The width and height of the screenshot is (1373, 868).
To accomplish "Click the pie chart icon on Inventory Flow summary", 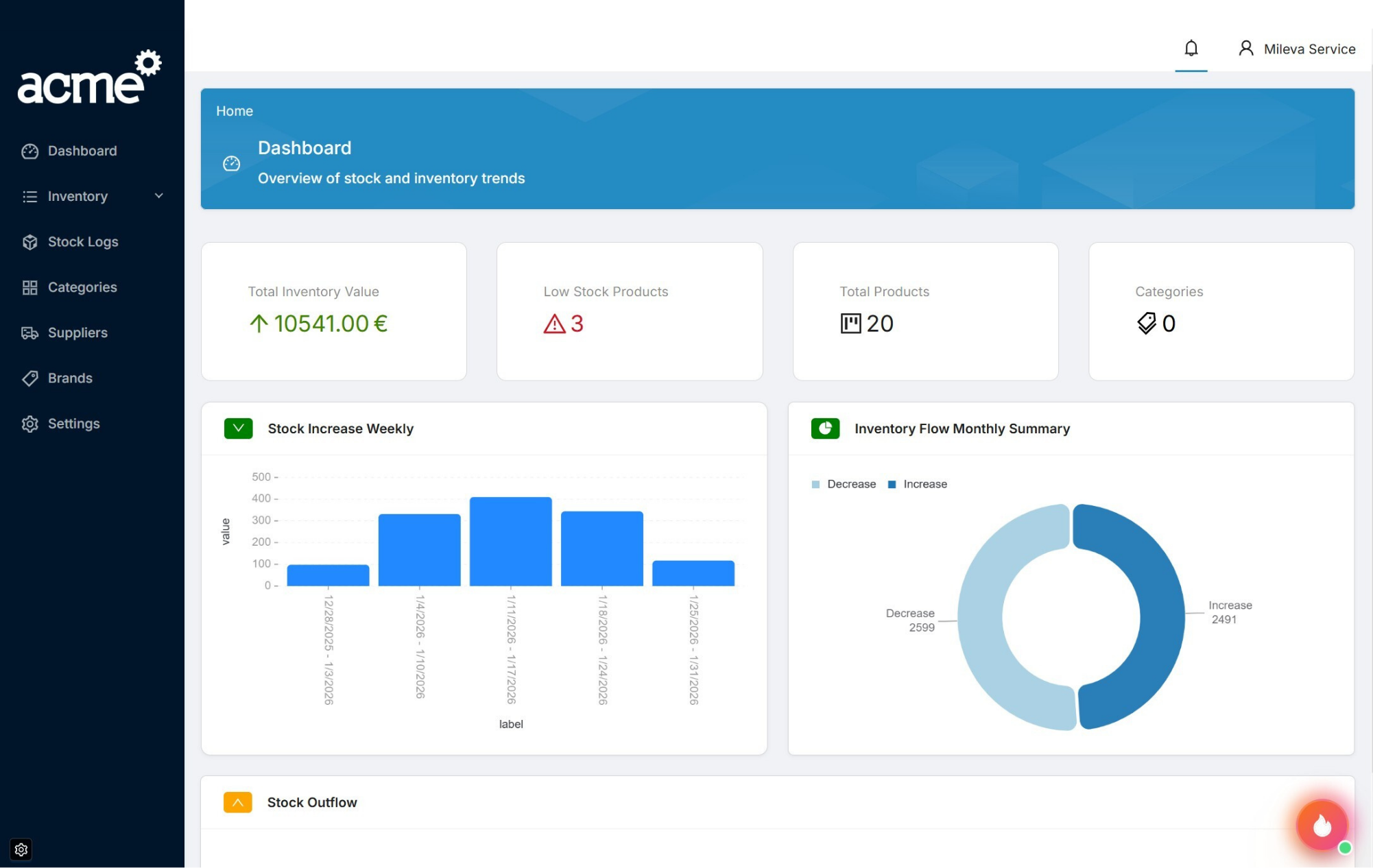I will click(825, 428).
